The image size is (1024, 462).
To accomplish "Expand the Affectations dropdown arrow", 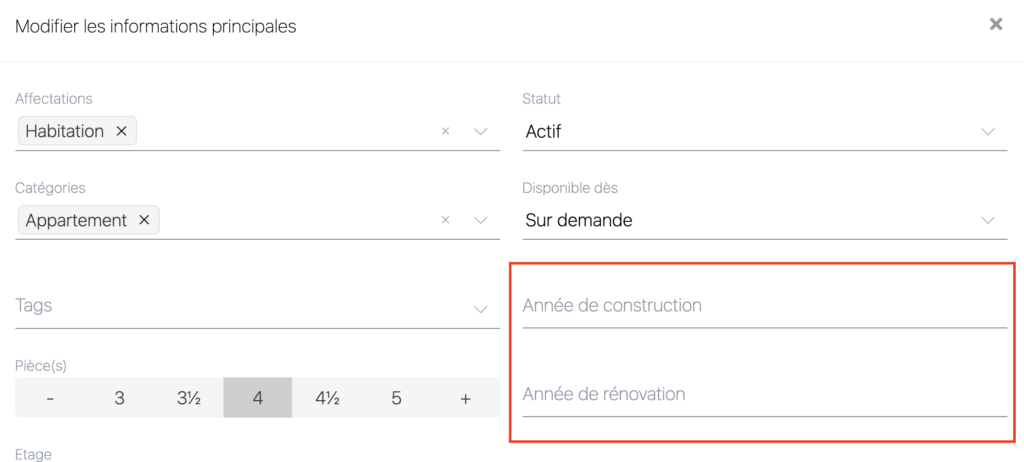I will 480,131.
